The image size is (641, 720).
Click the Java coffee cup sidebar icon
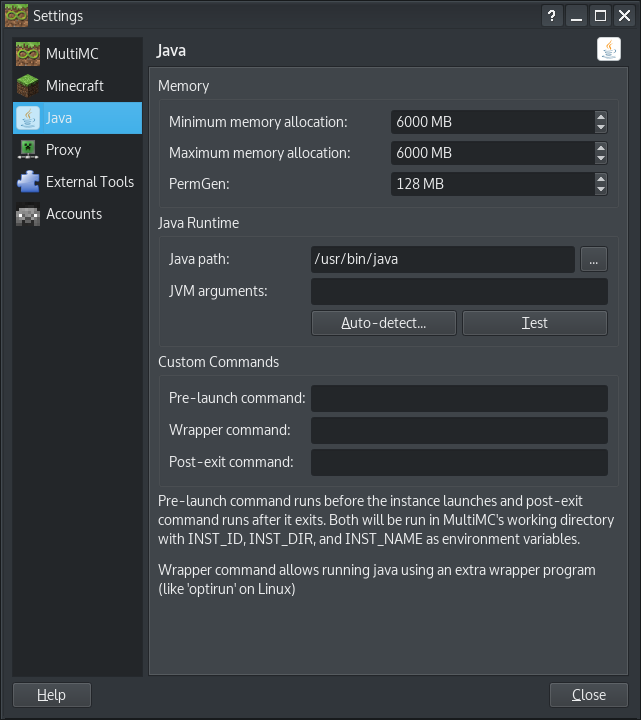[x=28, y=118]
